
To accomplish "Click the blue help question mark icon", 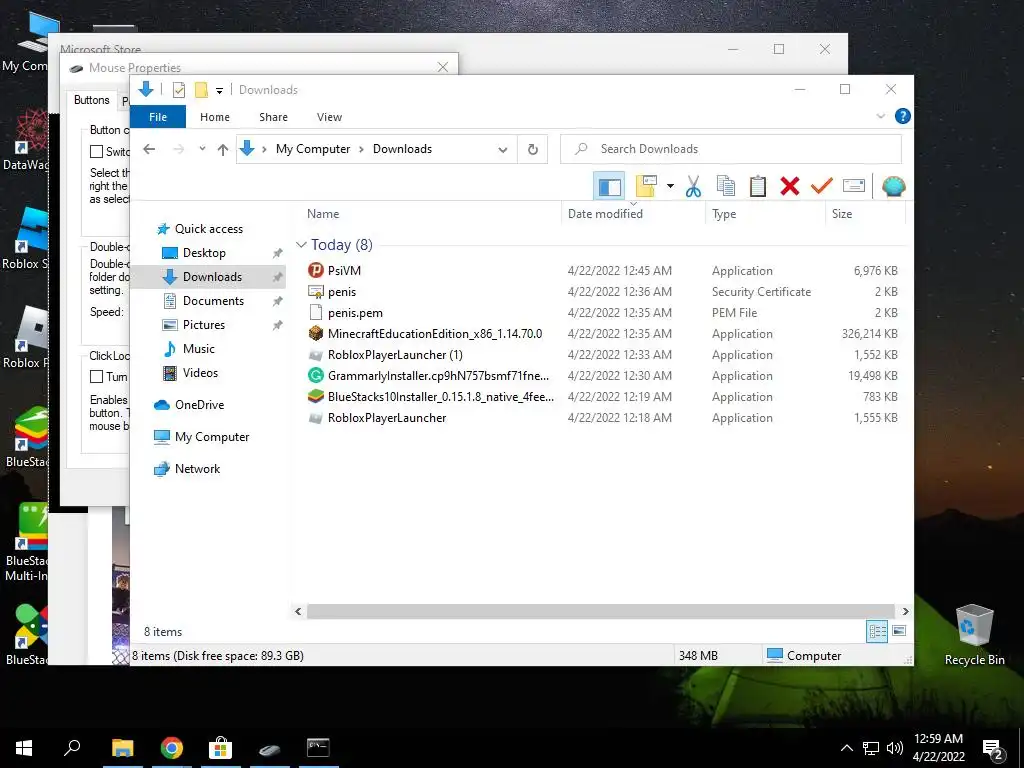I will (903, 116).
